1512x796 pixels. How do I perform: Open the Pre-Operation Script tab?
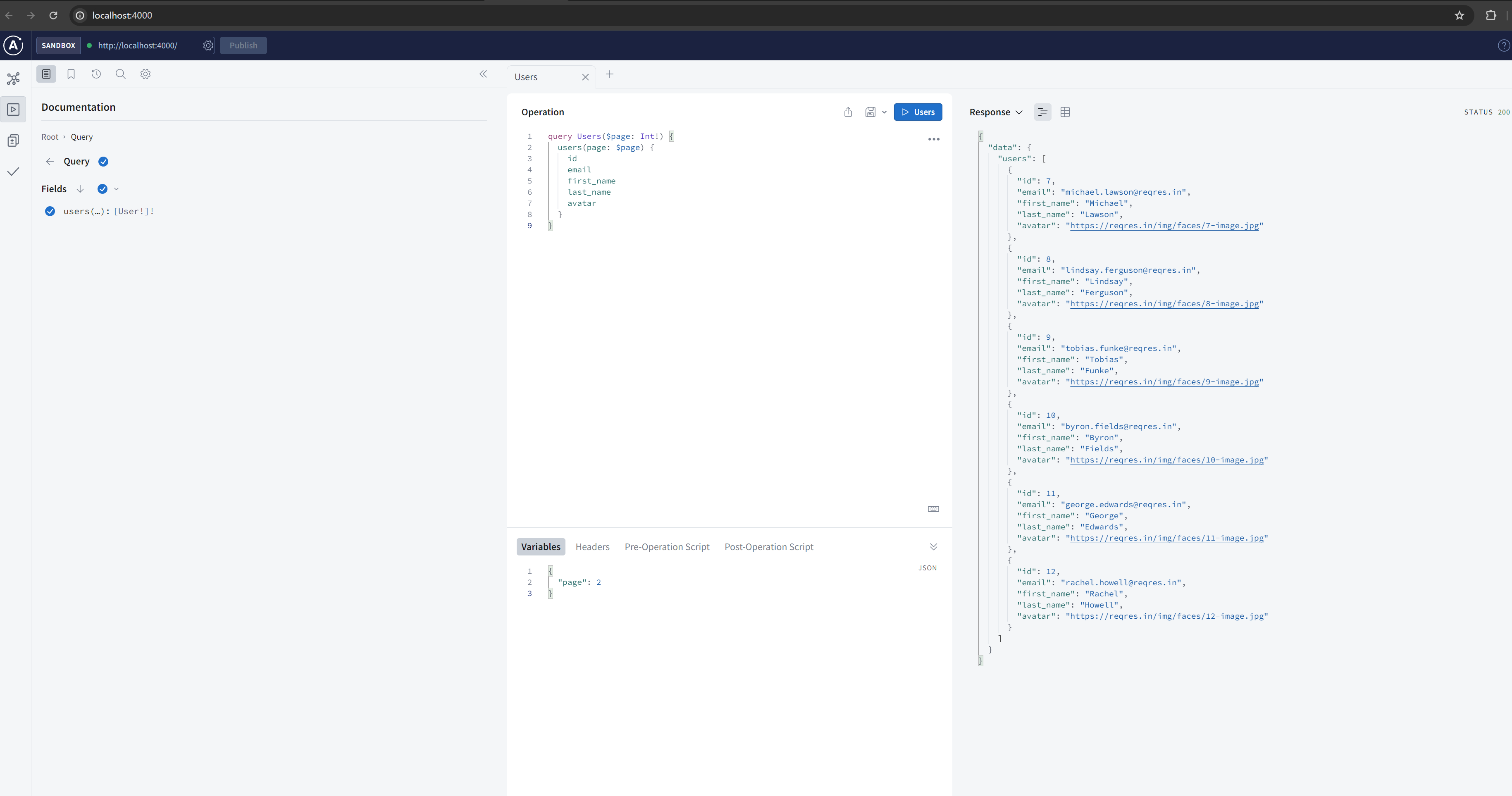pos(666,546)
